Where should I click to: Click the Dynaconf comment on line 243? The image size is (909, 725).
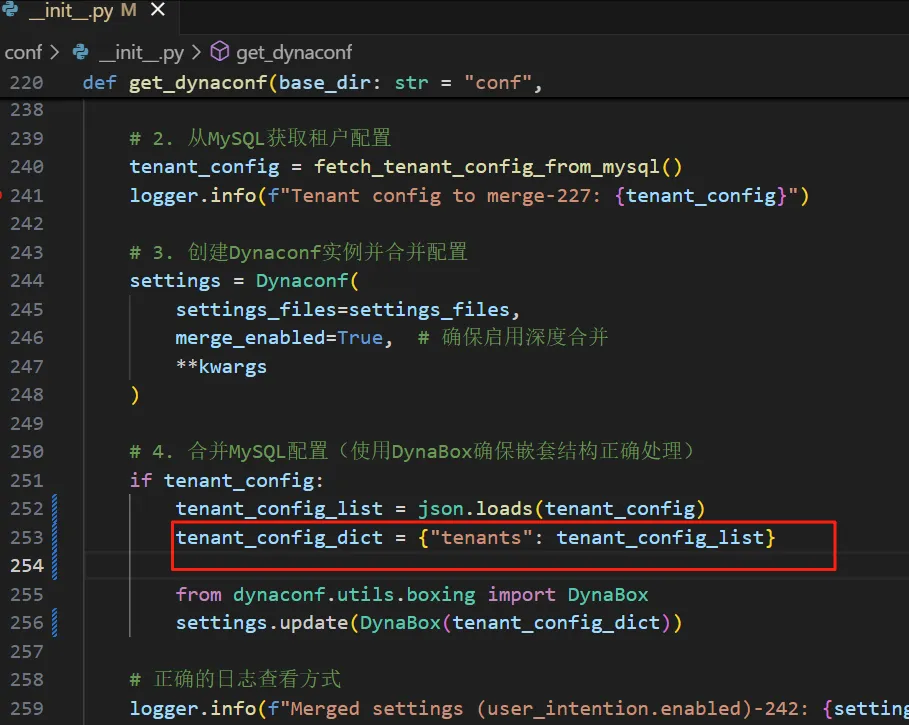click(x=299, y=253)
